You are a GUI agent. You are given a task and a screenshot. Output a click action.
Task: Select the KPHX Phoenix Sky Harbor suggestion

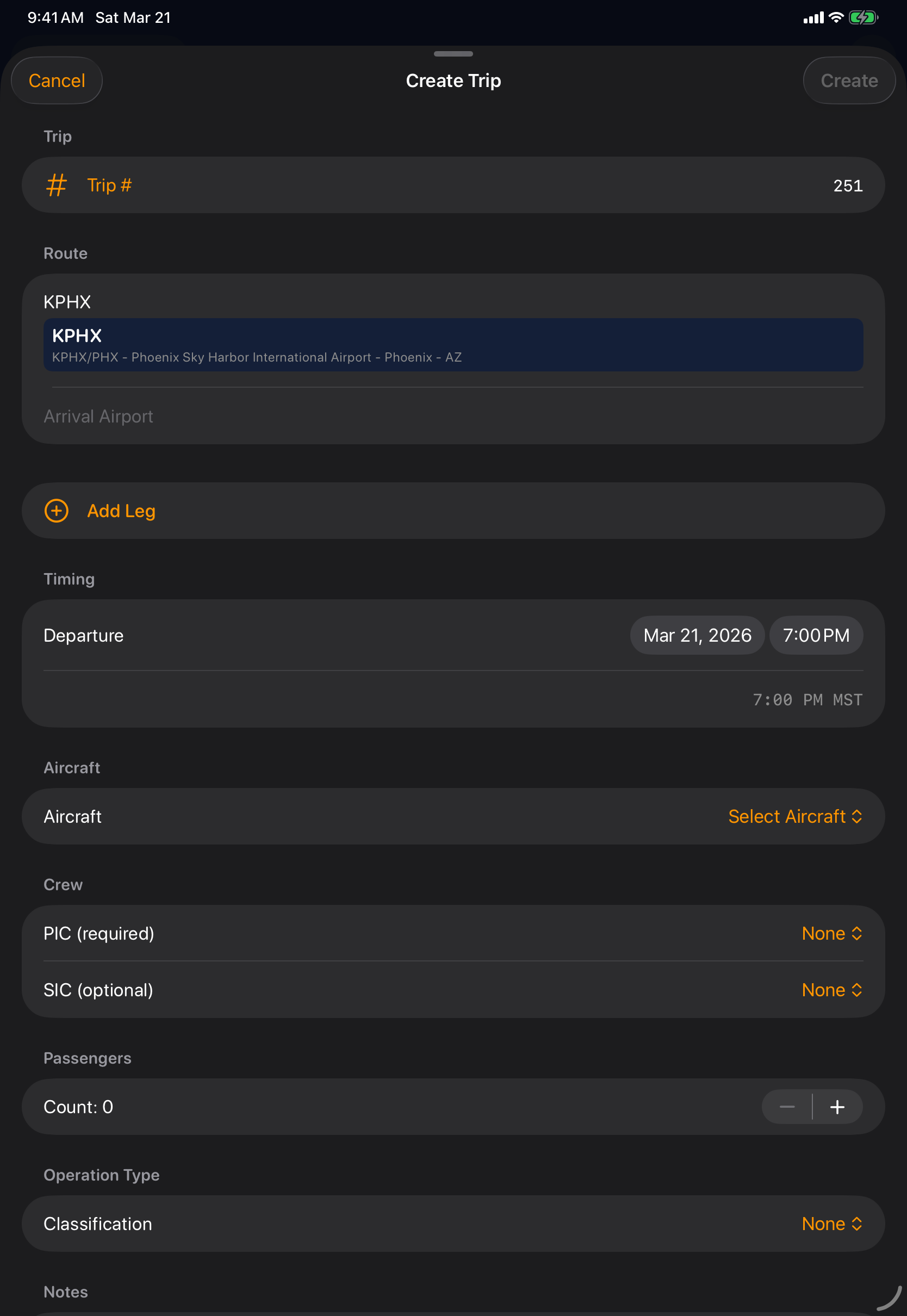tap(453, 344)
